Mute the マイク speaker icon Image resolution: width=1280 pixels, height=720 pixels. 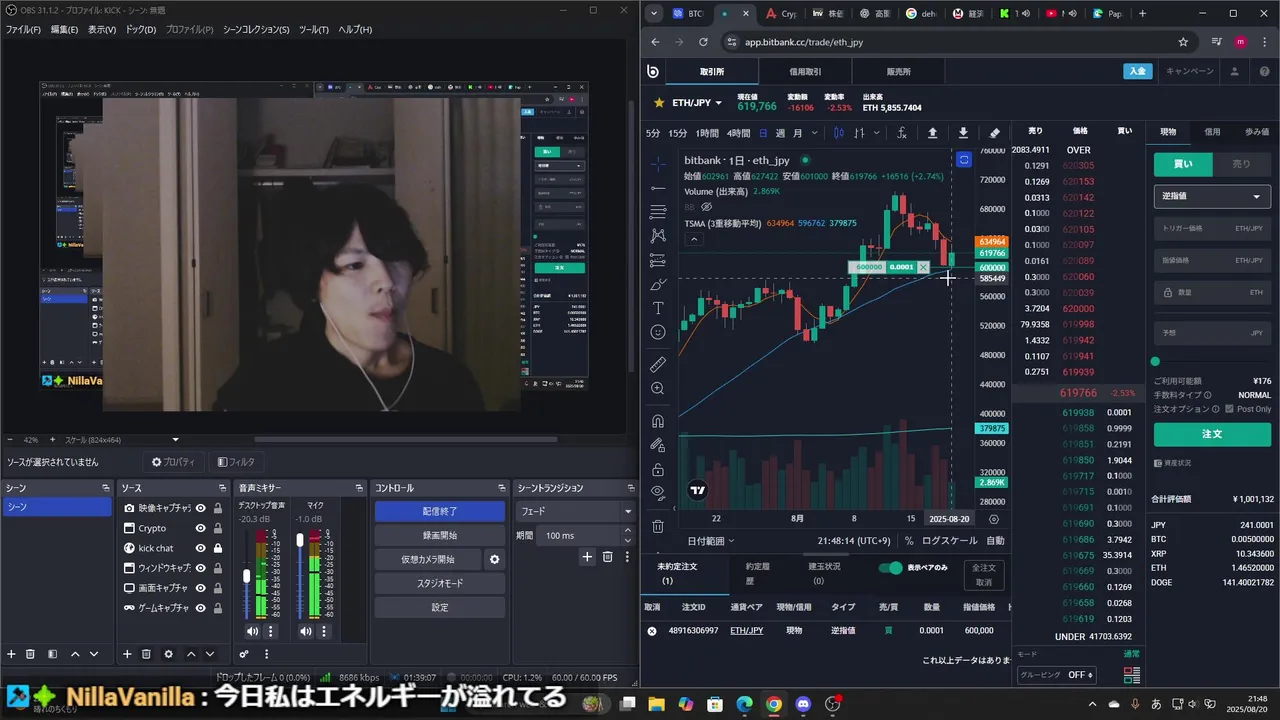[306, 631]
